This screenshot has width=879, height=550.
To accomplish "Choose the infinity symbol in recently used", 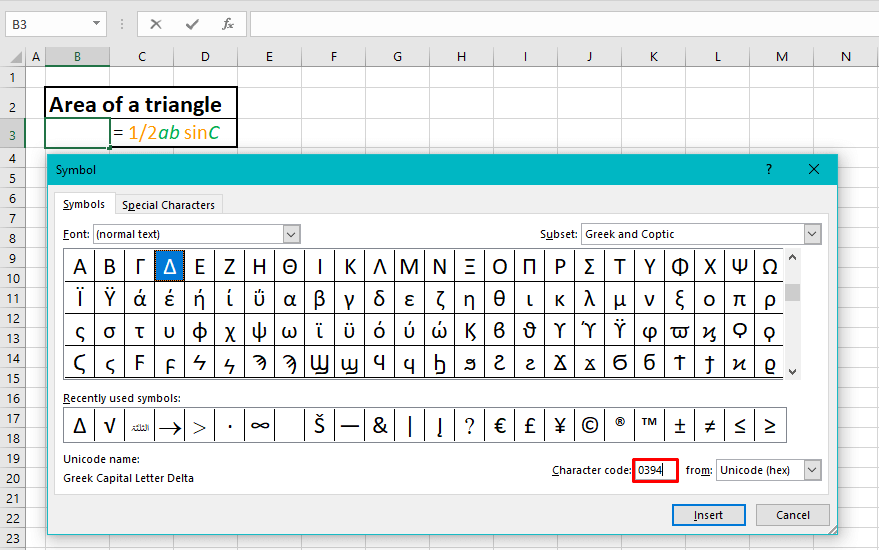I will click(x=260, y=425).
